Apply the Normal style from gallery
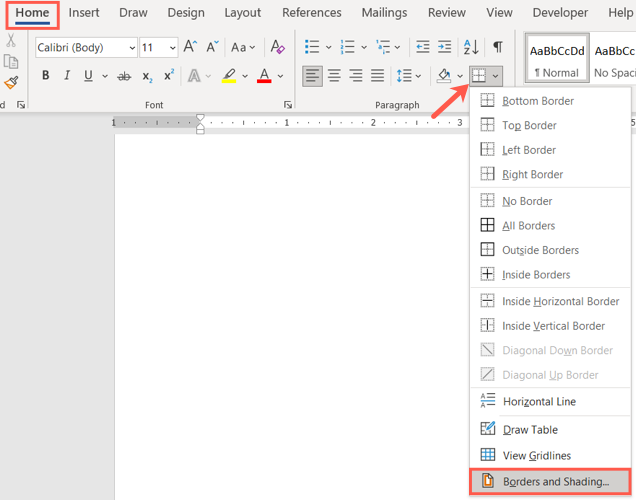This screenshot has height=500, width=636. [x=555, y=60]
